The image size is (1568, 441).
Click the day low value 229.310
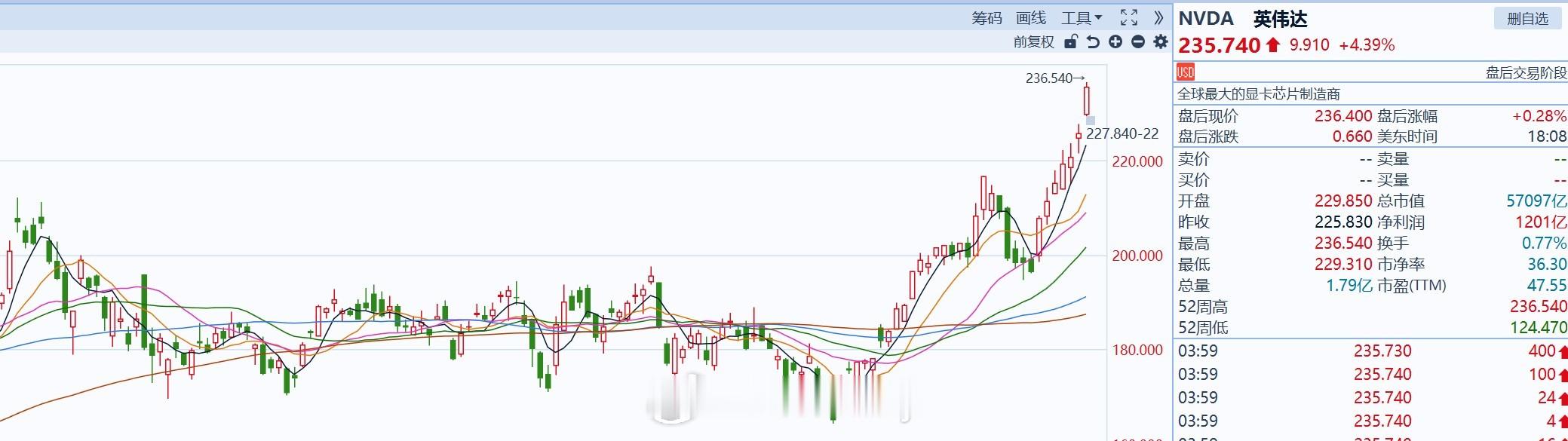pos(1343,265)
